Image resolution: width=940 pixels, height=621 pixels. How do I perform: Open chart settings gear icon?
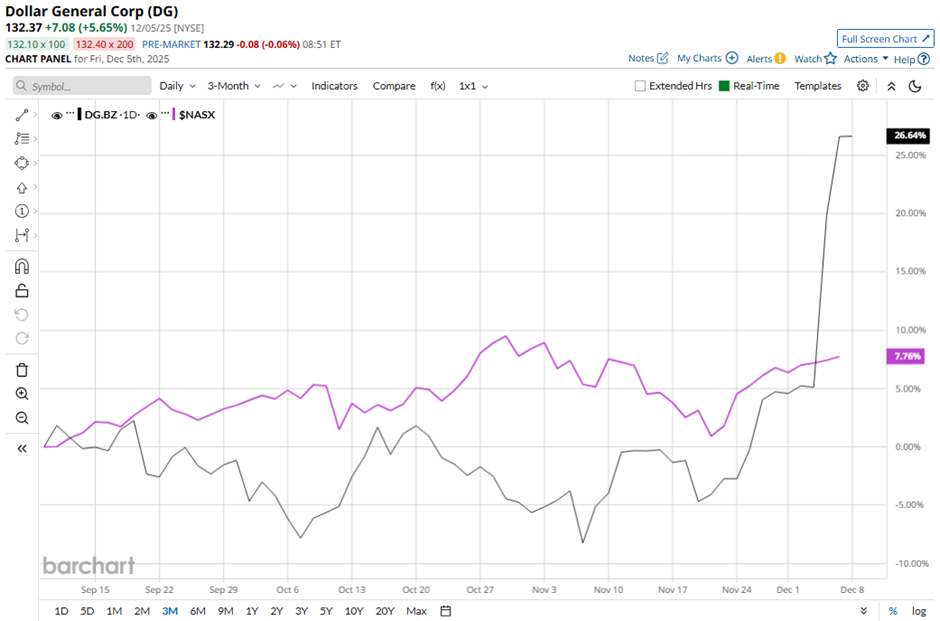(x=863, y=86)
